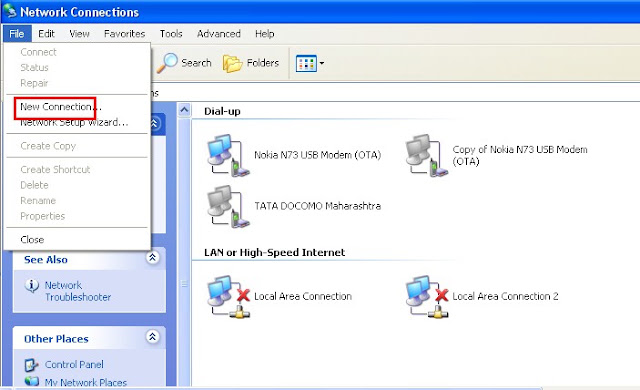Open the Network Troubleshooter link
The height and width of the screenshot is (390, 640).
tap(78, 291)
